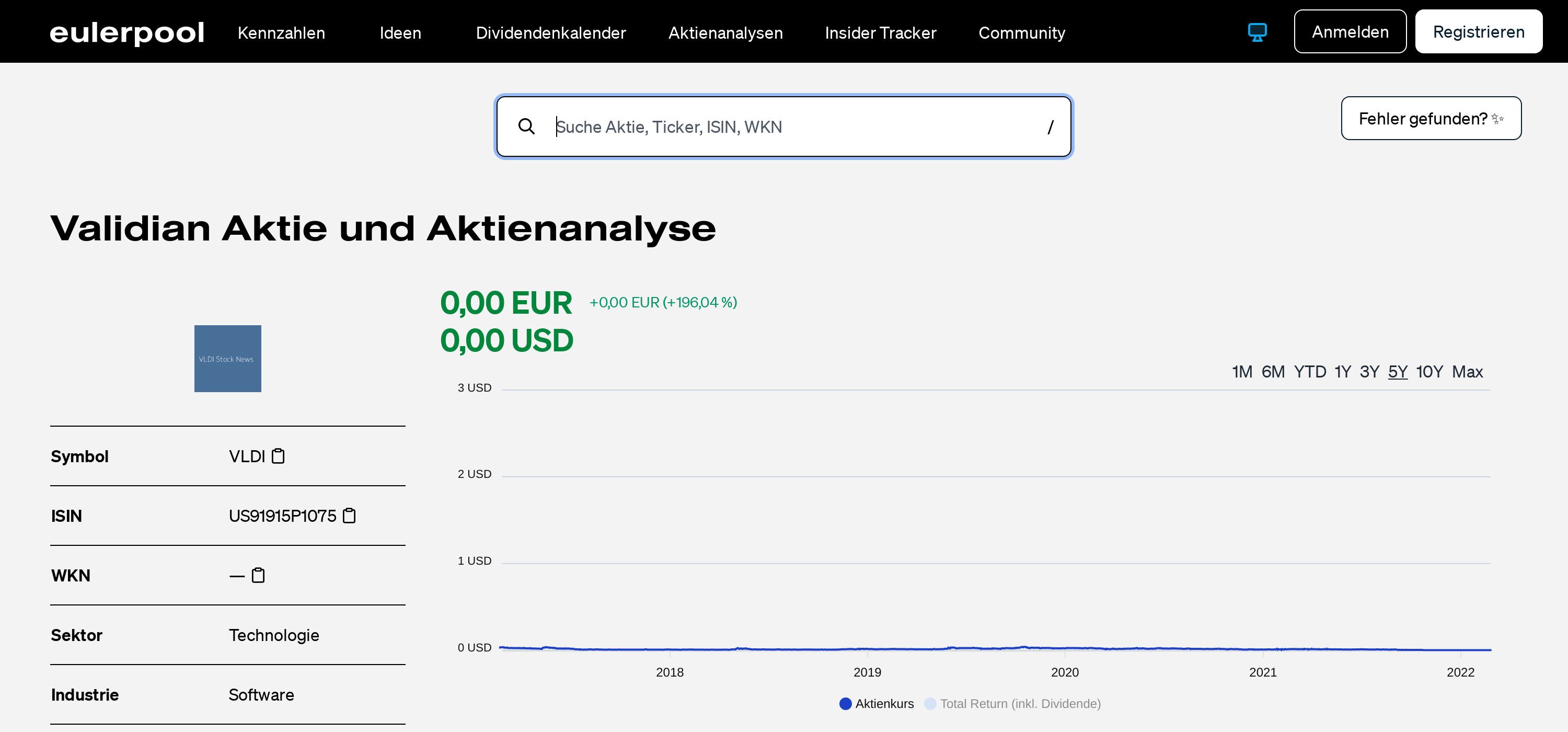
Task: Click the WKN copy clipboard icon
Action: [258, 576]
